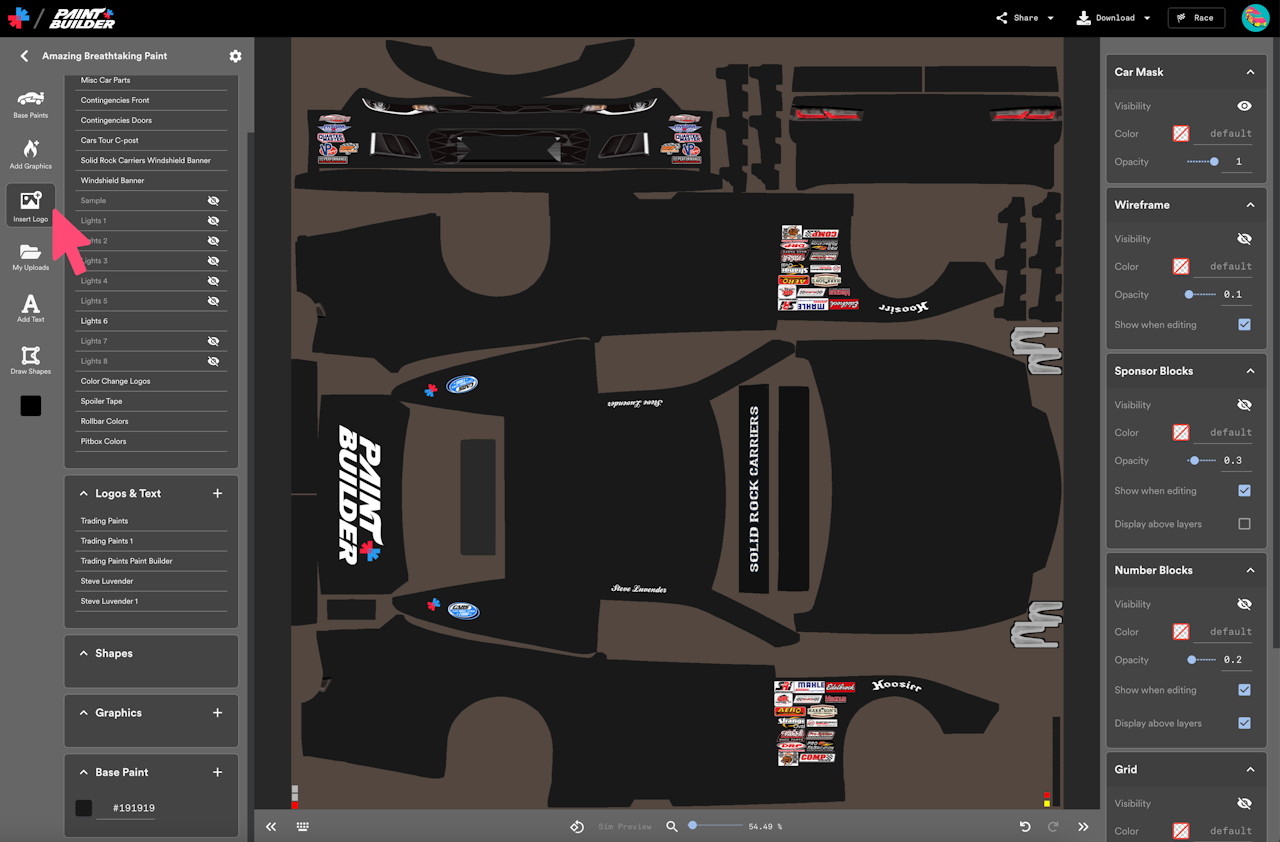Collapse the Car Mask section
Viewport: 1280px width, 842px height.
coord(1250,72)
